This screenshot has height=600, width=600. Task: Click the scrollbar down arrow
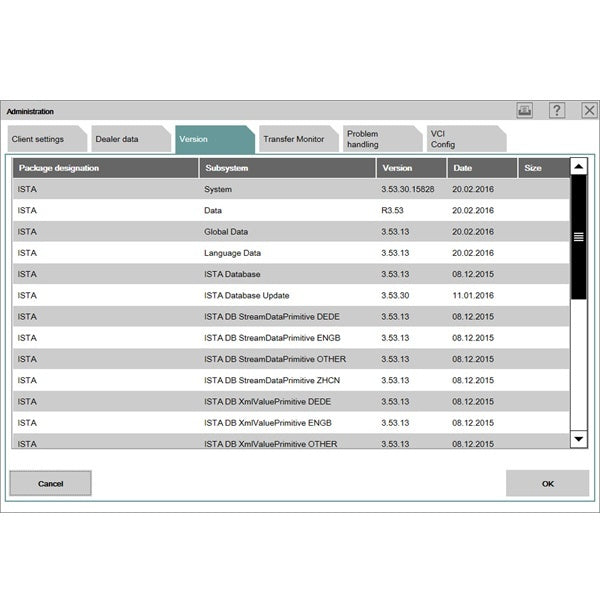coord(579,439)
